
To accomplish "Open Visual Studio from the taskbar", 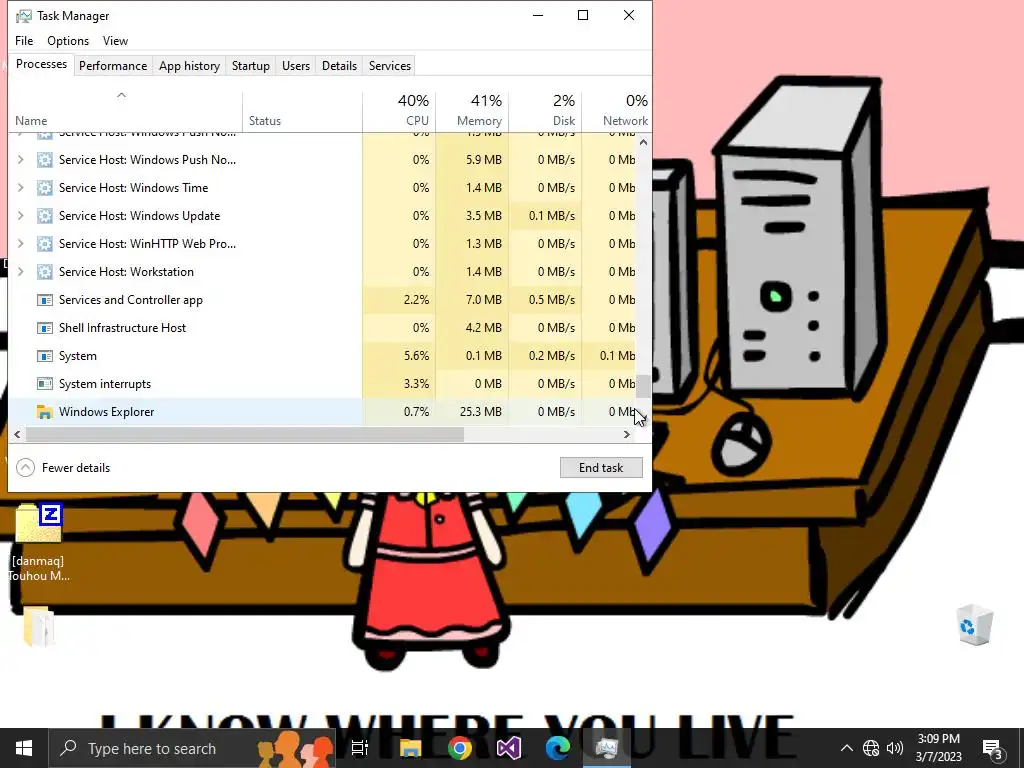I will tap(509, 748).
